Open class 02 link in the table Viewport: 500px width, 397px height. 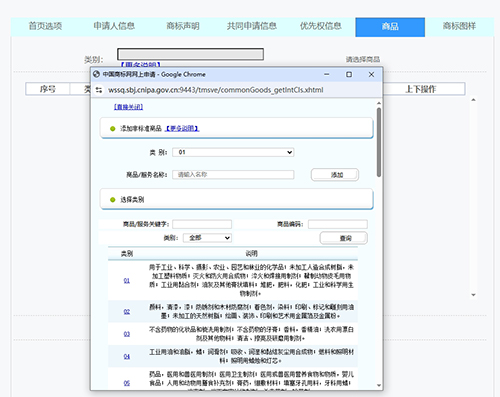pos(127,312)
